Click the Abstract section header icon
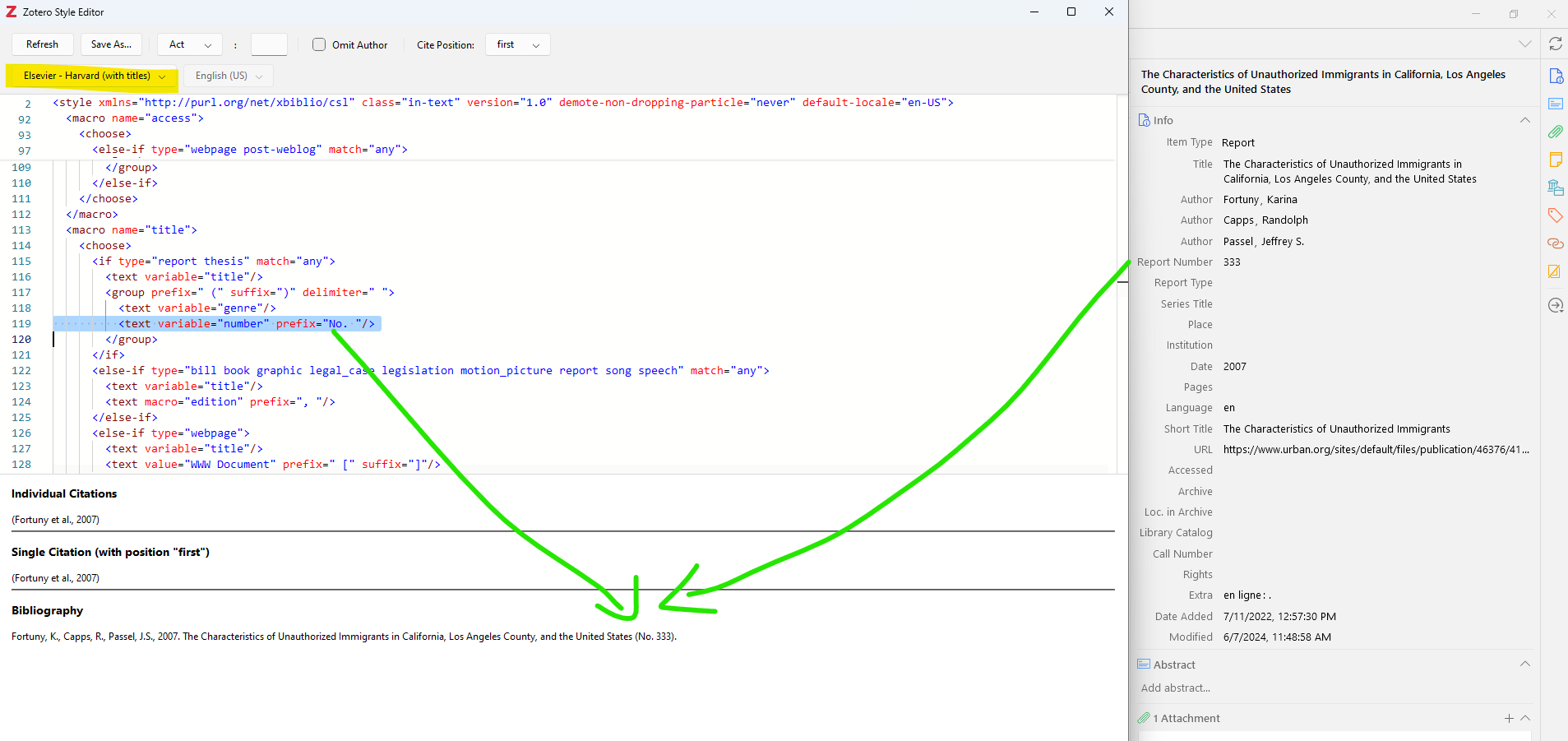The image size is (1568, 741). pyautogui.click(x=1144, y=665)
